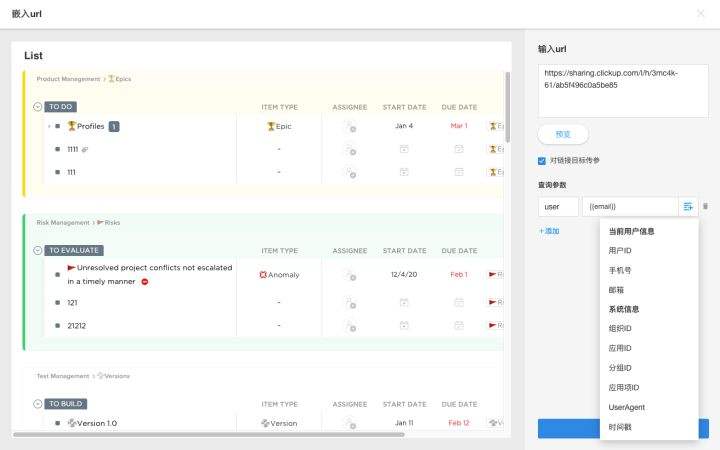Select 用户ID from the variable menu
Screen dimensions: 720x450
click(620, 250)
